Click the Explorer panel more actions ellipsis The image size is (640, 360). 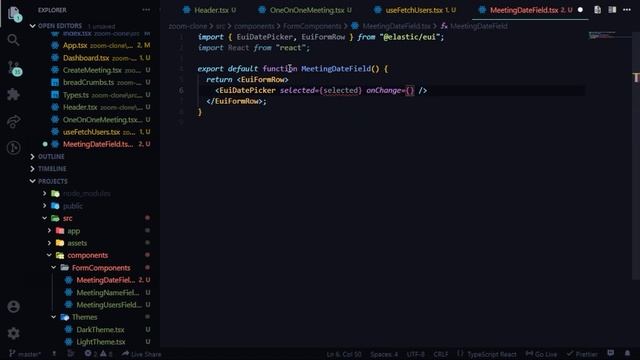[146, 10]
